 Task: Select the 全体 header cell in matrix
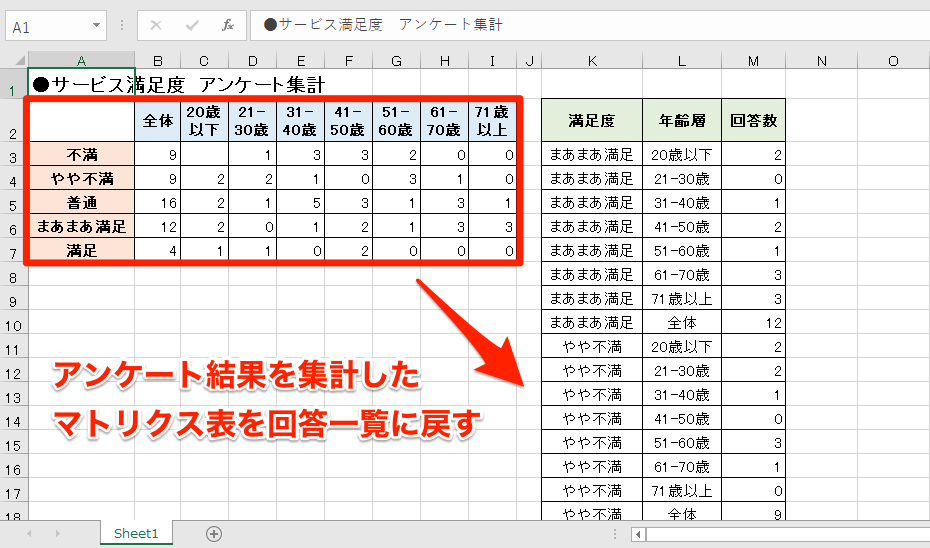(158, 120)
